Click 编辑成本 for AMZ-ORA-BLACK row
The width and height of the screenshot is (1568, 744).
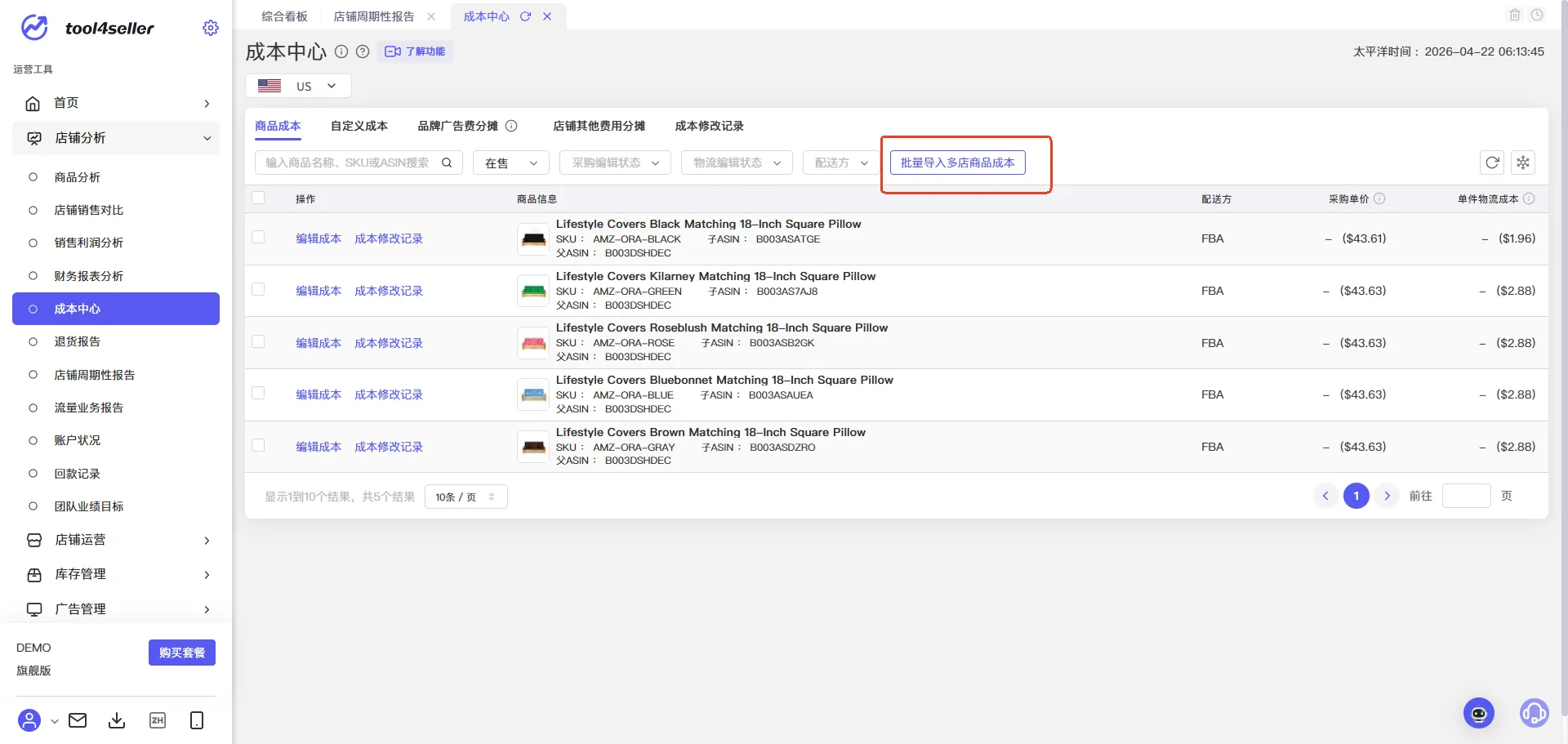coord(318,238)
